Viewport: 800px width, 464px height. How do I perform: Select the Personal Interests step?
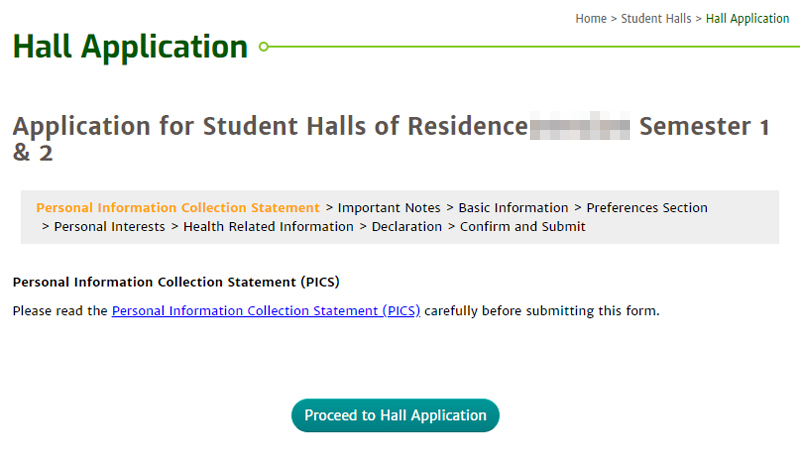click(x=109, y=227)
